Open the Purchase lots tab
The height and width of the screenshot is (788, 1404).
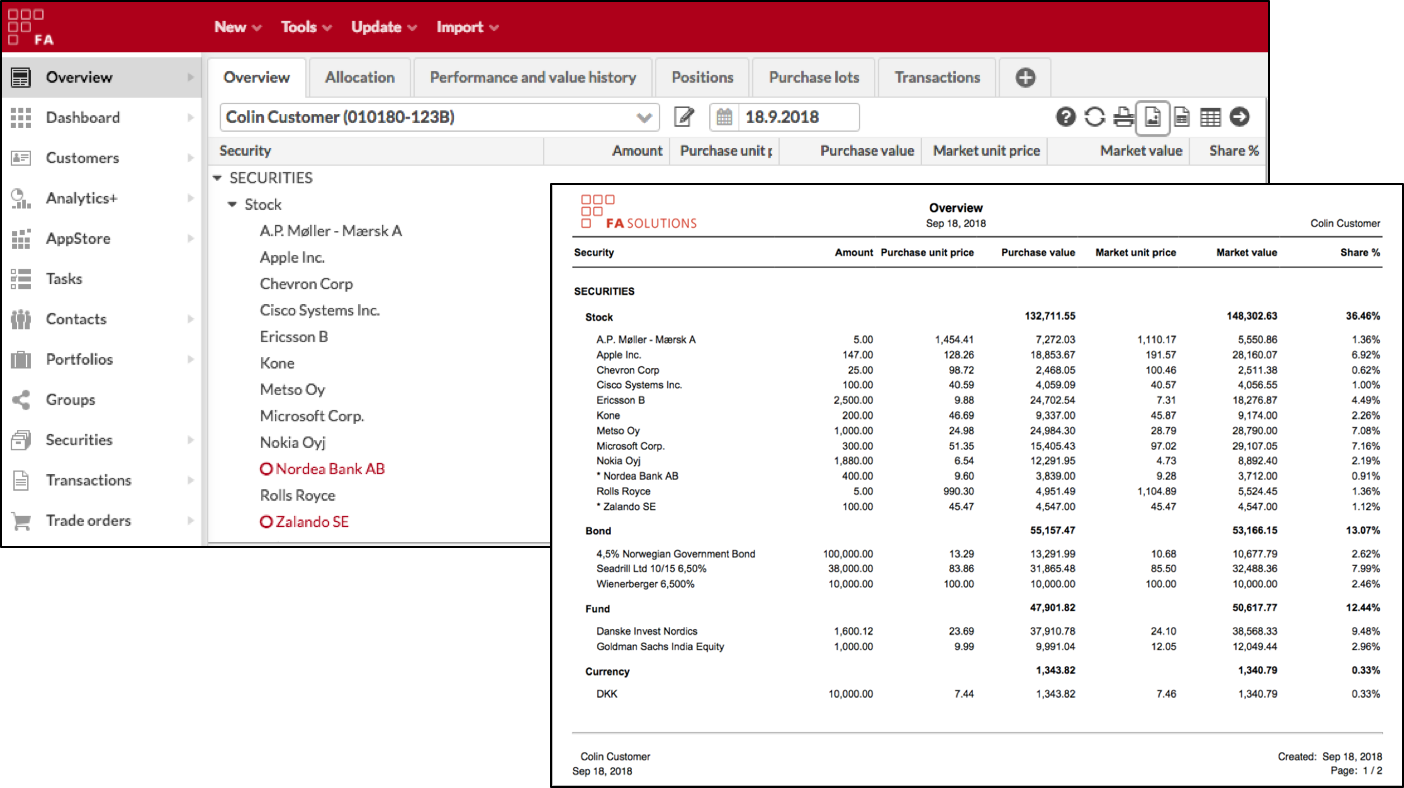pyautogui.click(x=814, y=77)
